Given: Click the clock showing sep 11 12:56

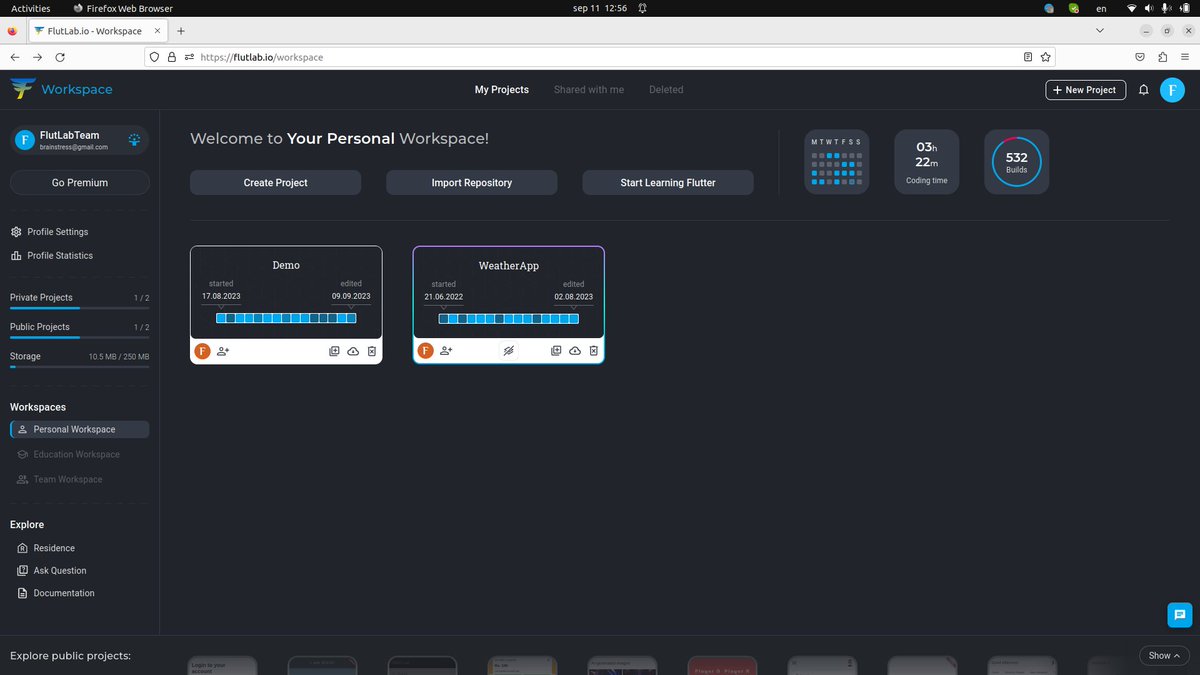Looking at the screenshot, I should pos(599,8).
